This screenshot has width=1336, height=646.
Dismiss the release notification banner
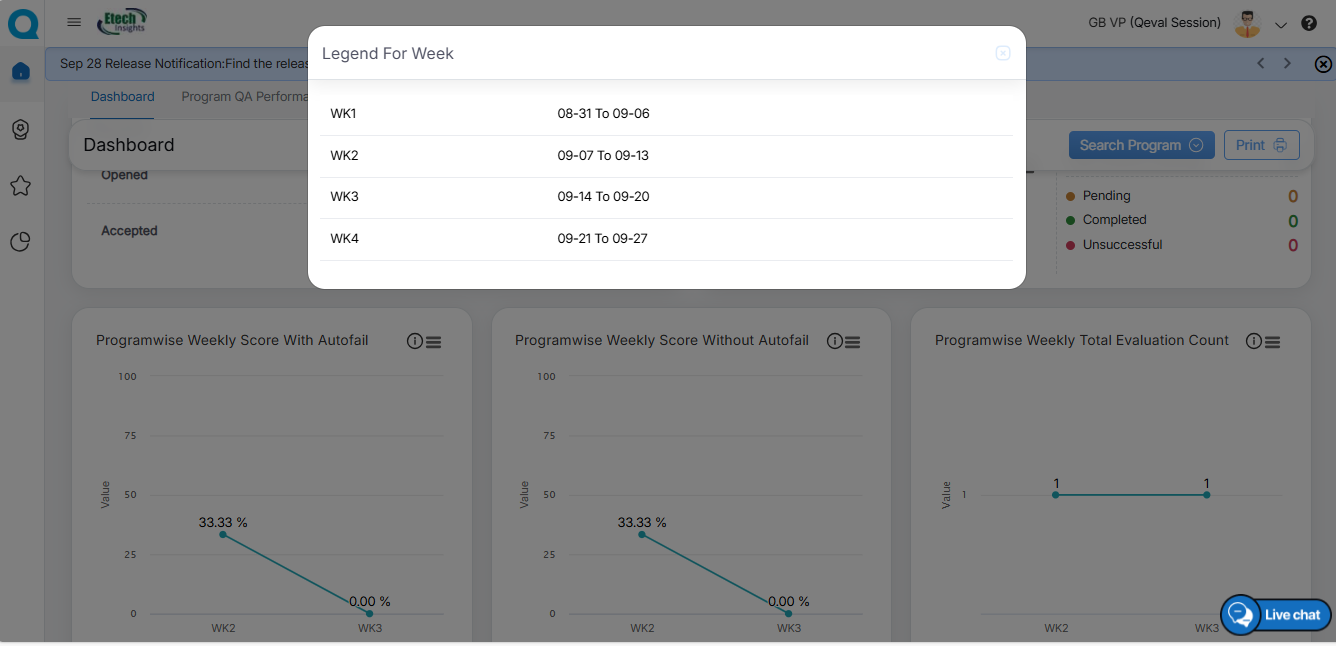(x=1323, y=64)
